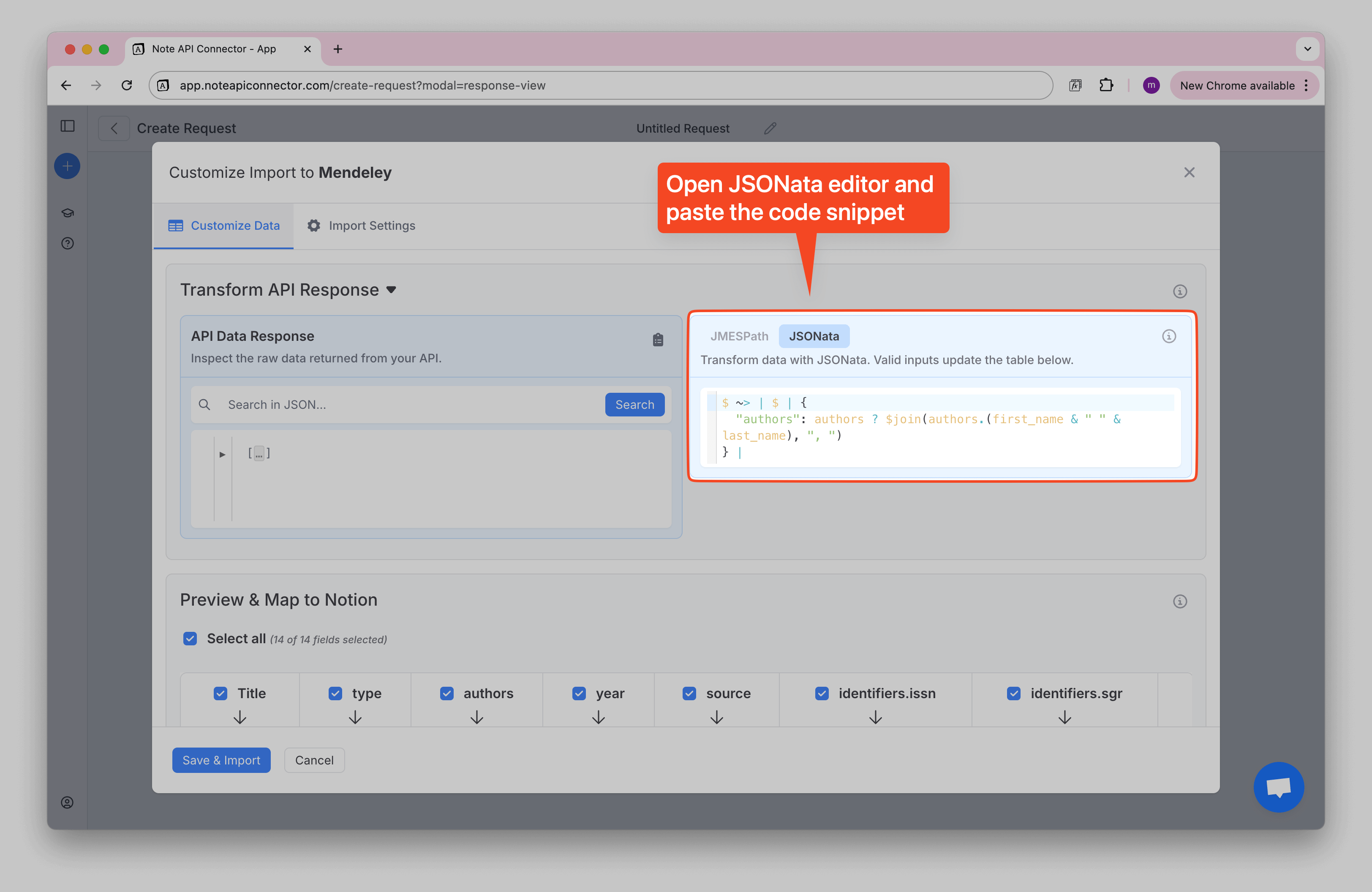Select the JSONata tab
The height and width of the screenshot is (892, 1372).
814,336
